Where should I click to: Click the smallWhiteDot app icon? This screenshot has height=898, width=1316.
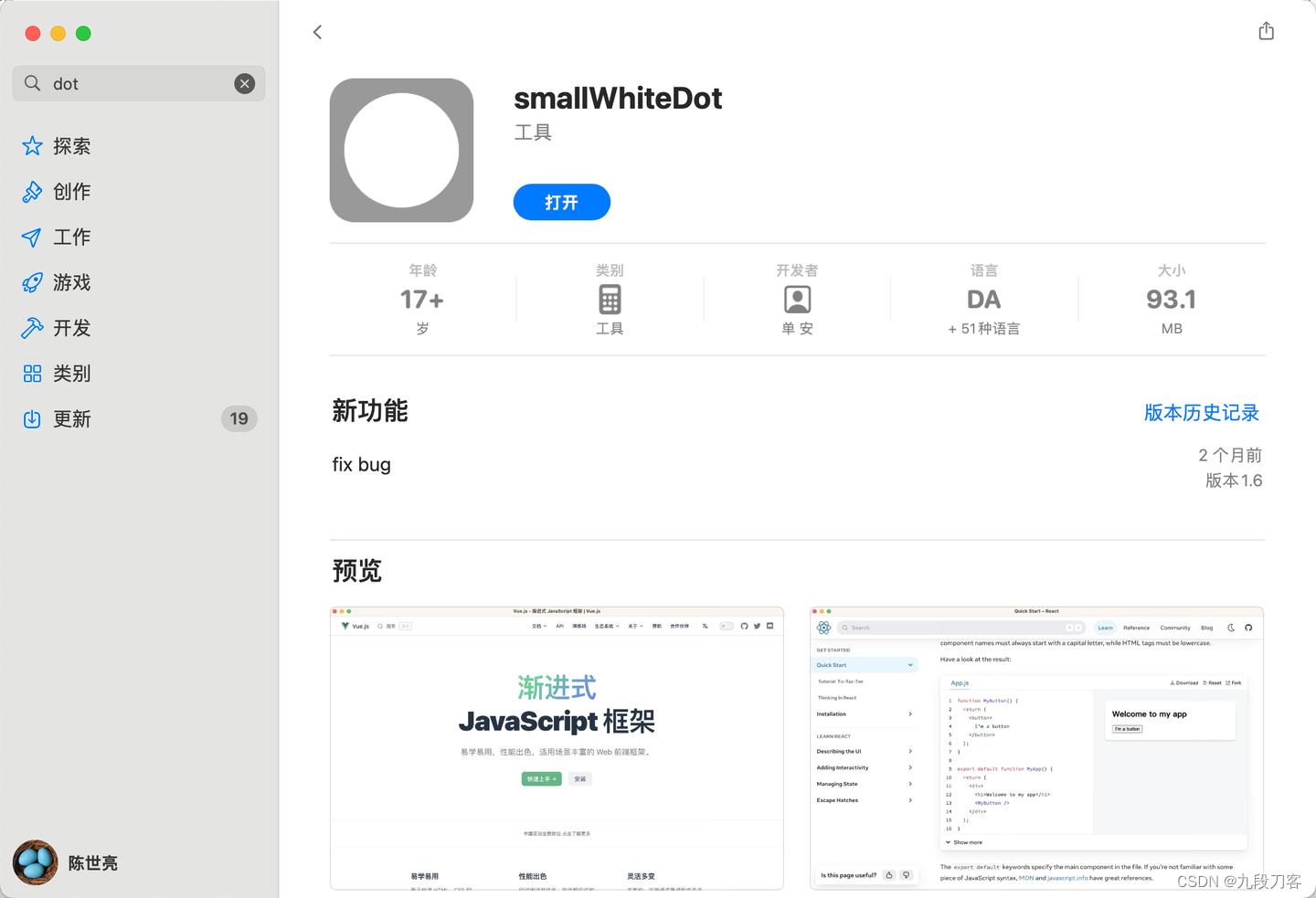pyautogui.click(x=402, y=150)
